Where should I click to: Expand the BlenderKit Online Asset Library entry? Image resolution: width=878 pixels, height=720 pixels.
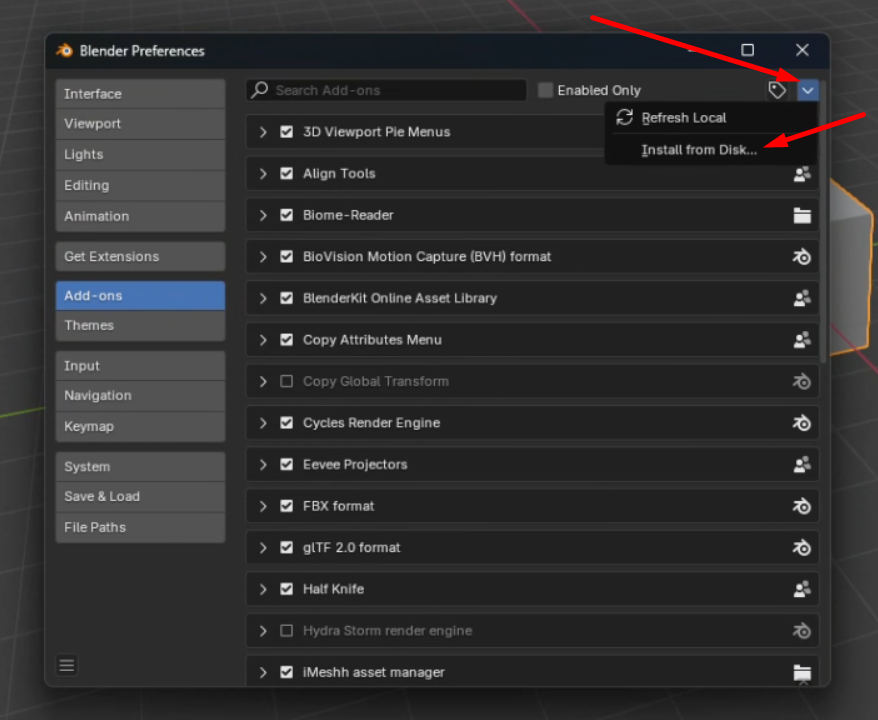(263, 298)
